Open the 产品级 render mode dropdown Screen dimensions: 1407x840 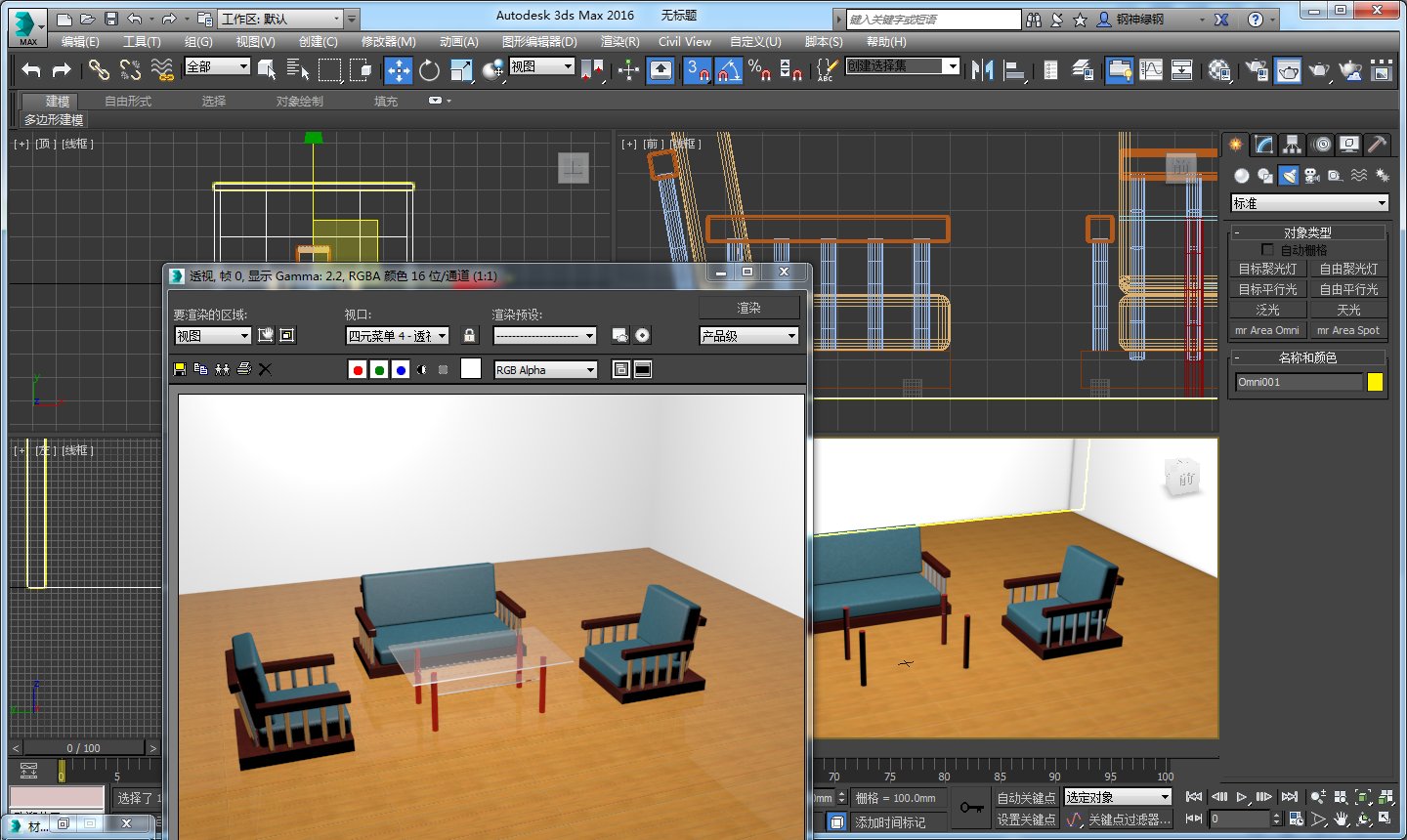click(x=747, y=335)
